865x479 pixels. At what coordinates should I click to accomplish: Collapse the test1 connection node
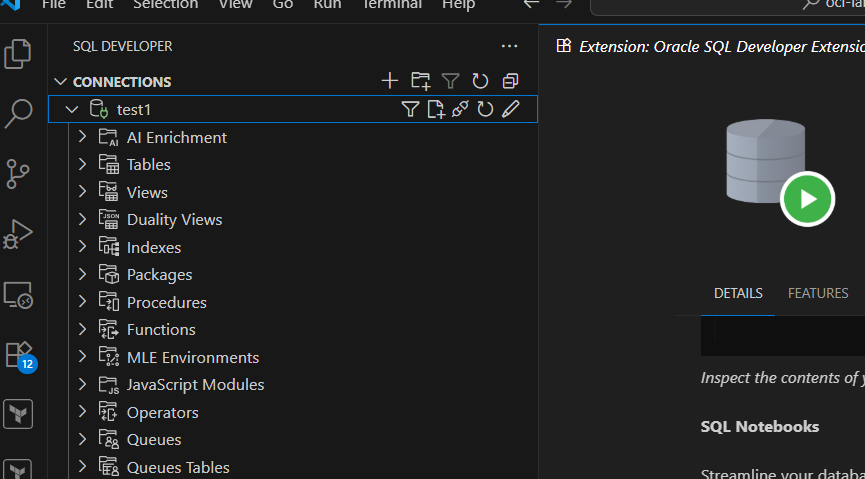click(x=71, y=109)
